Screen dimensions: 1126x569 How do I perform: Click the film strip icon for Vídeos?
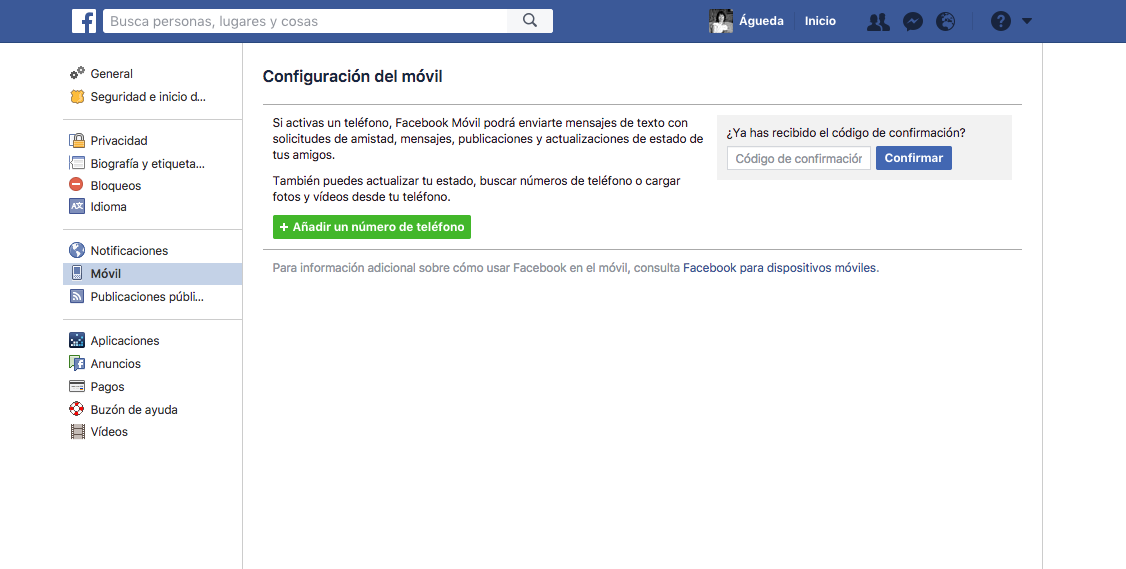click(x=77, y=432)
